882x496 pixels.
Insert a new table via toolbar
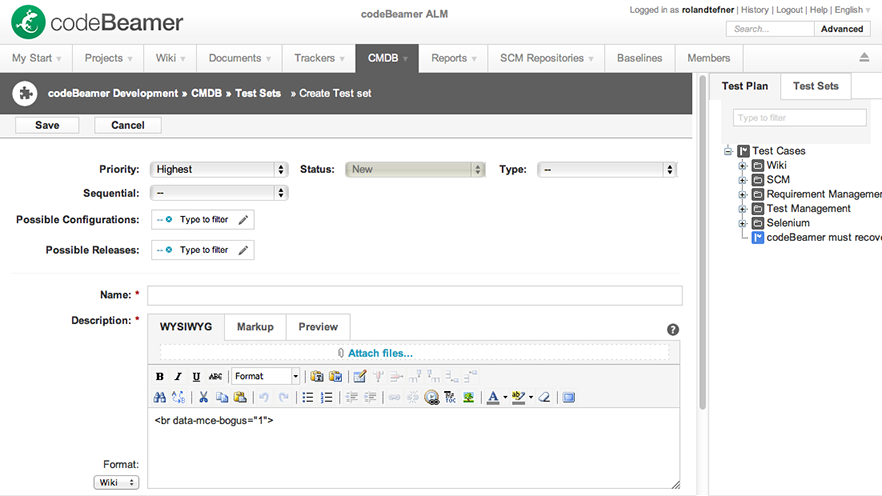(360, 376)
